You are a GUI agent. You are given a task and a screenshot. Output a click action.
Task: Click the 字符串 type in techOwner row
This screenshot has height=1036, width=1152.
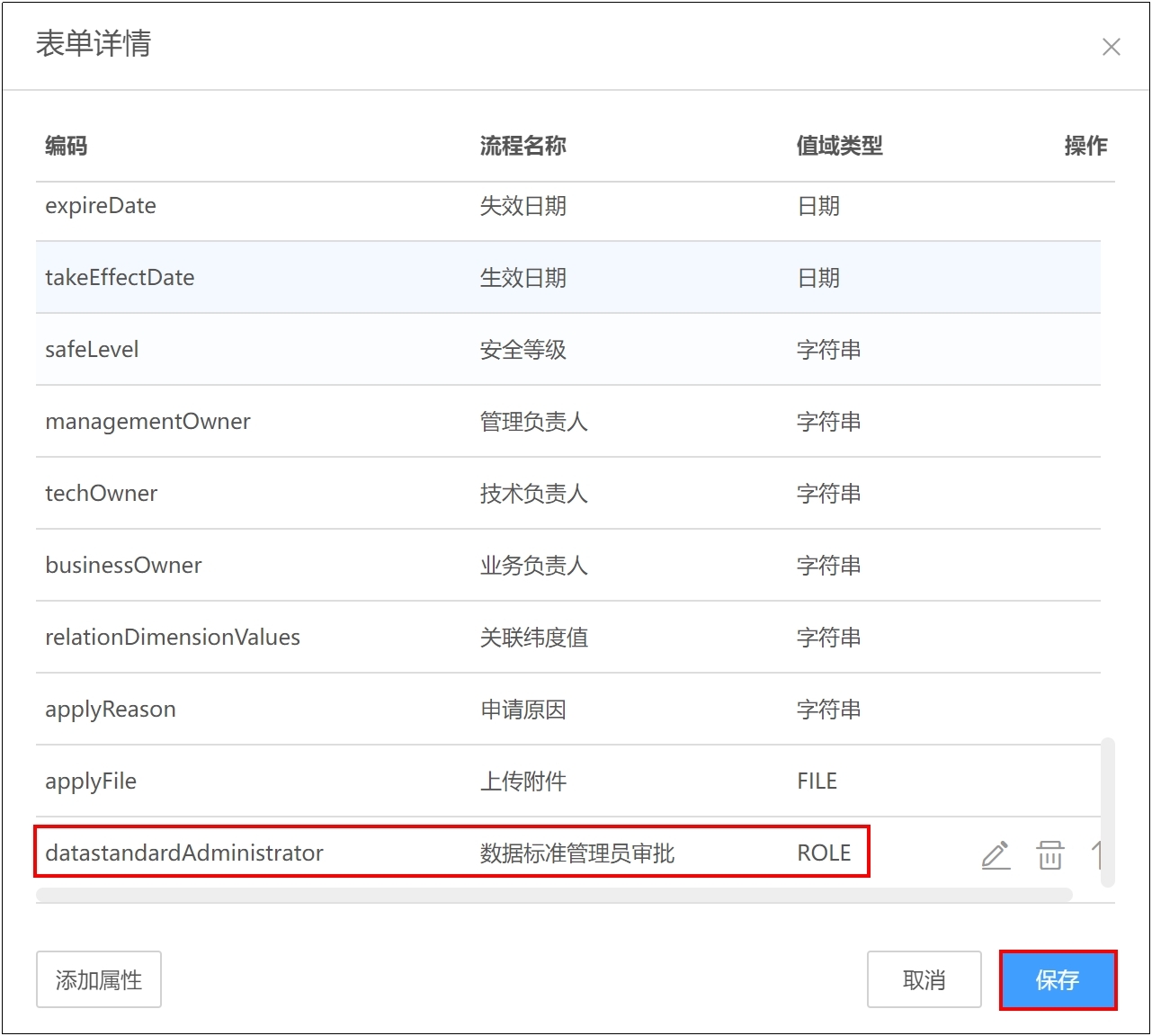[829, 494]
